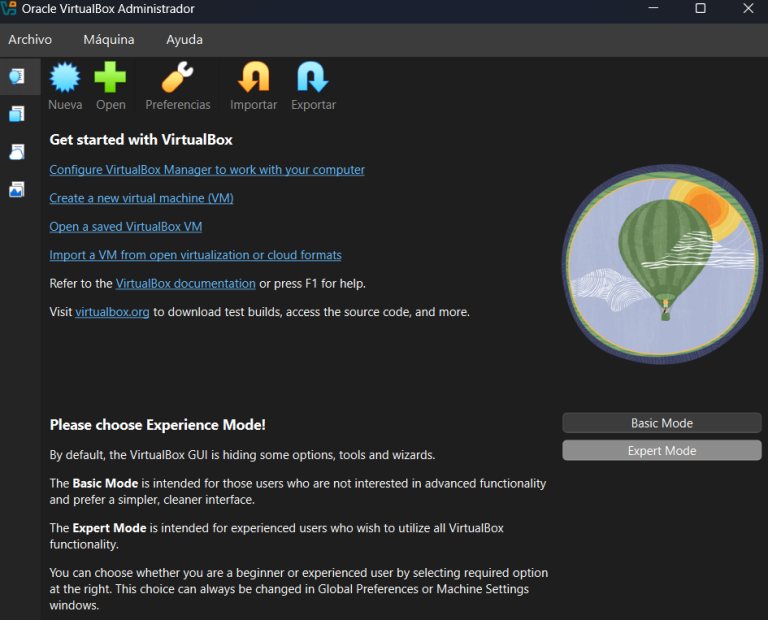
Task: Click the blue Exportar arrow icon
Action: pyautogui.click(x=313, y=78)
